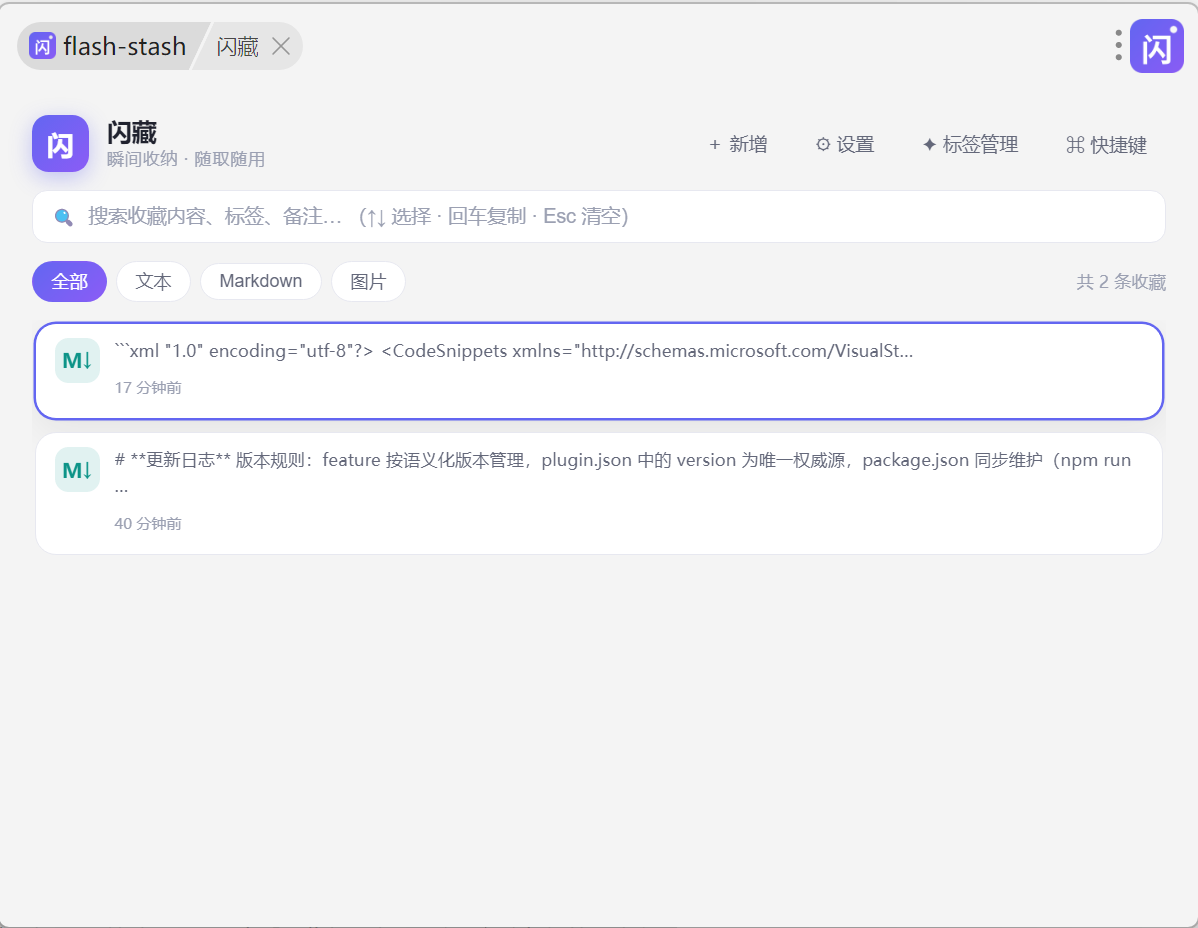Open 标签管理 tag management

970,144
